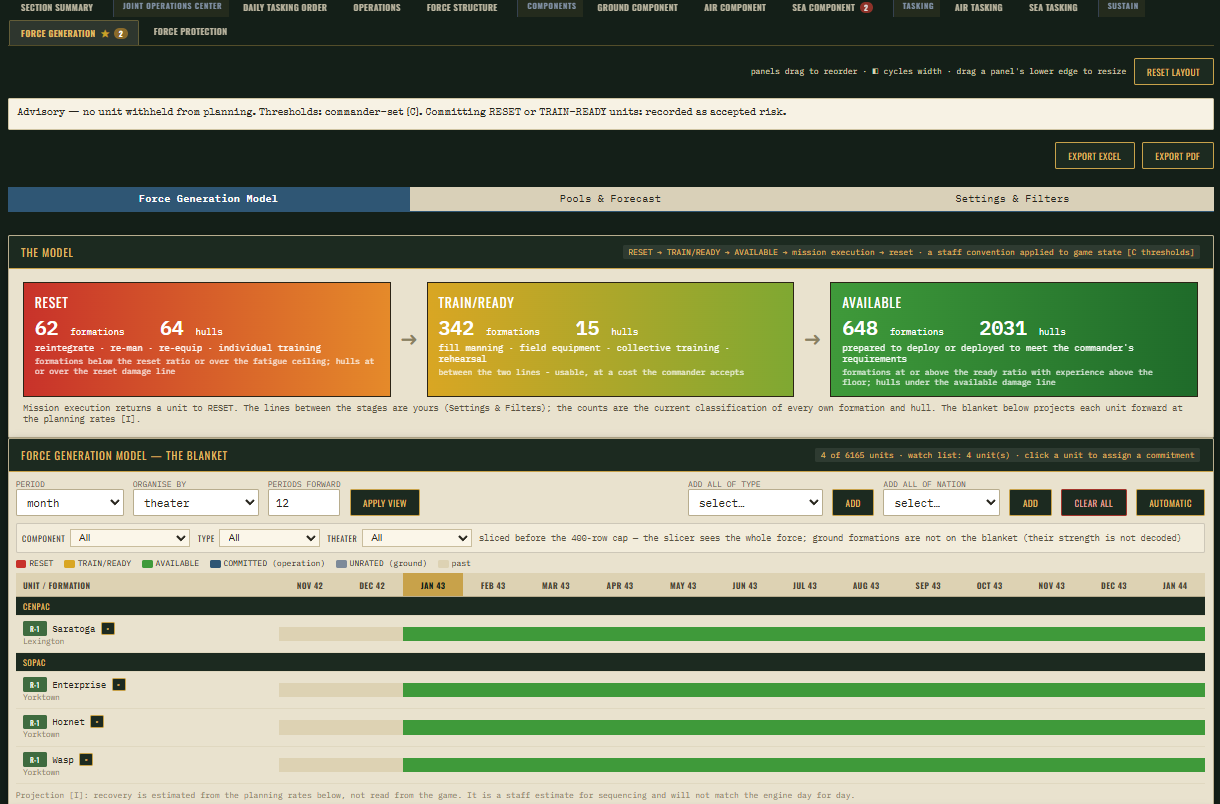Click Enterprise's green availability bar
This screenshot has width=1220, height=804.
(x=804, y=690)
